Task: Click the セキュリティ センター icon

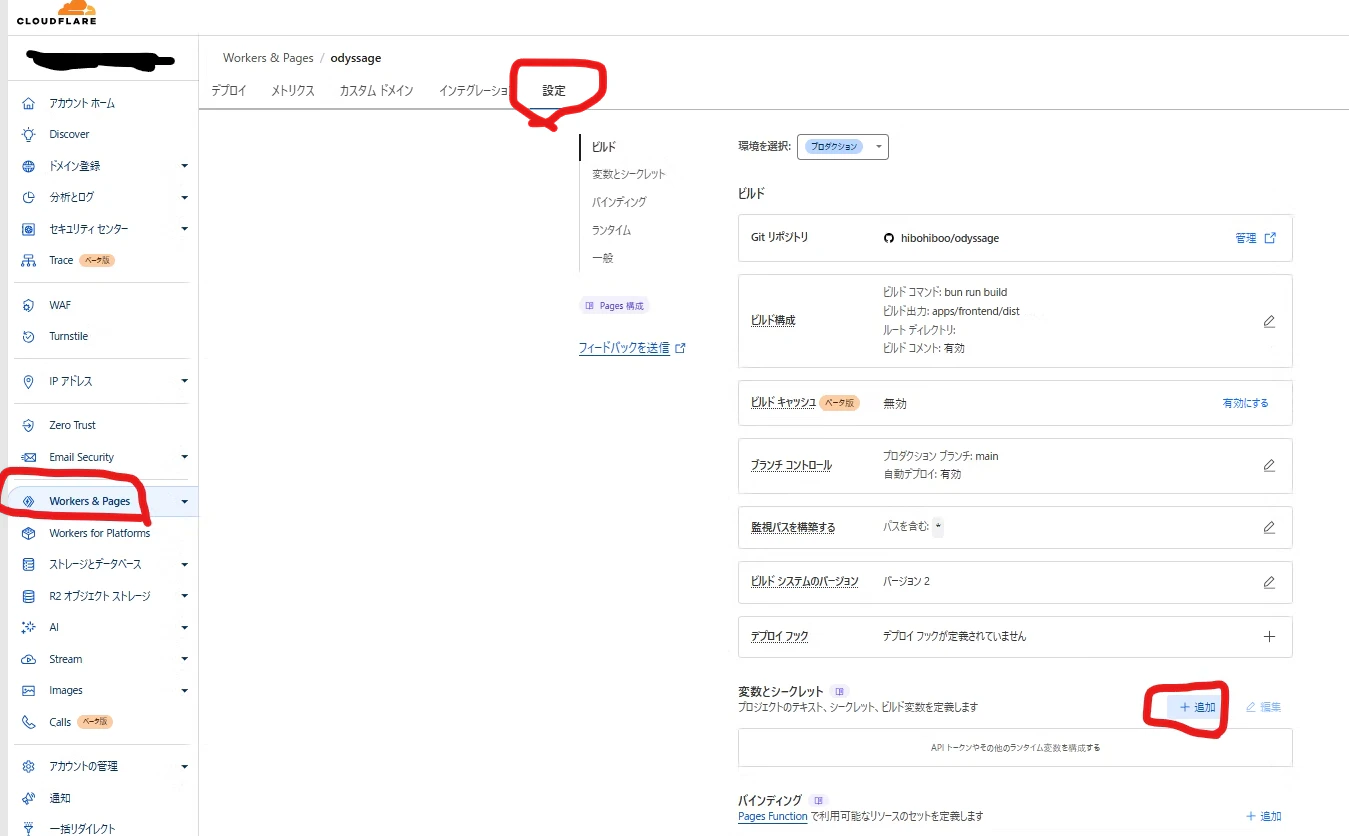Action: 28,229
